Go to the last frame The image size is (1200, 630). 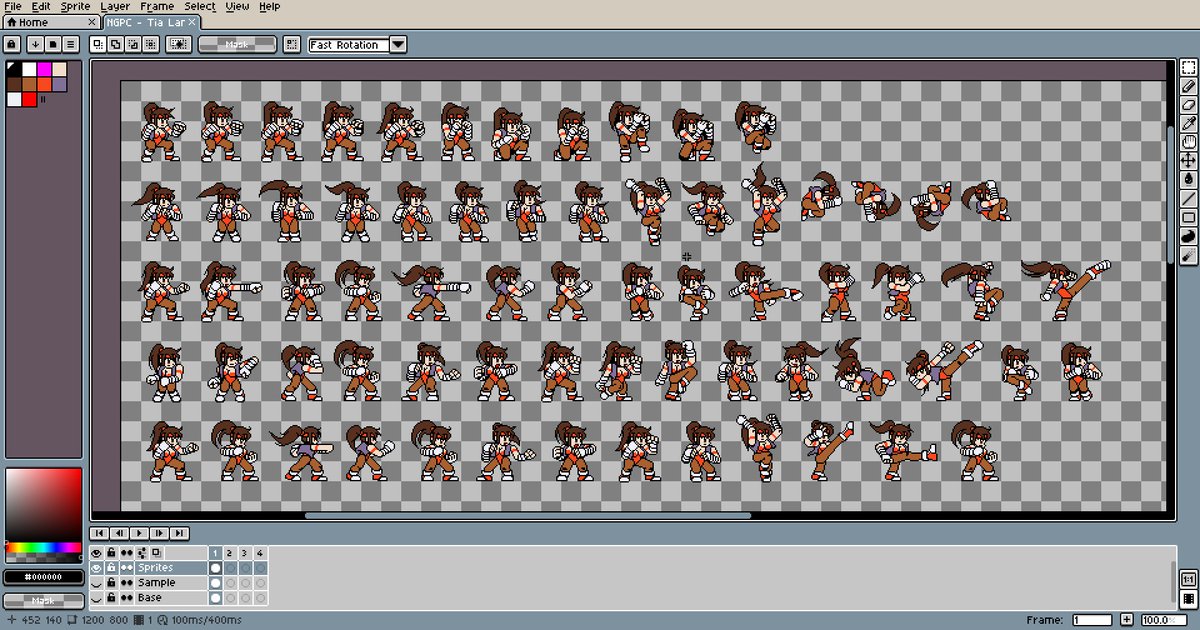179,534
